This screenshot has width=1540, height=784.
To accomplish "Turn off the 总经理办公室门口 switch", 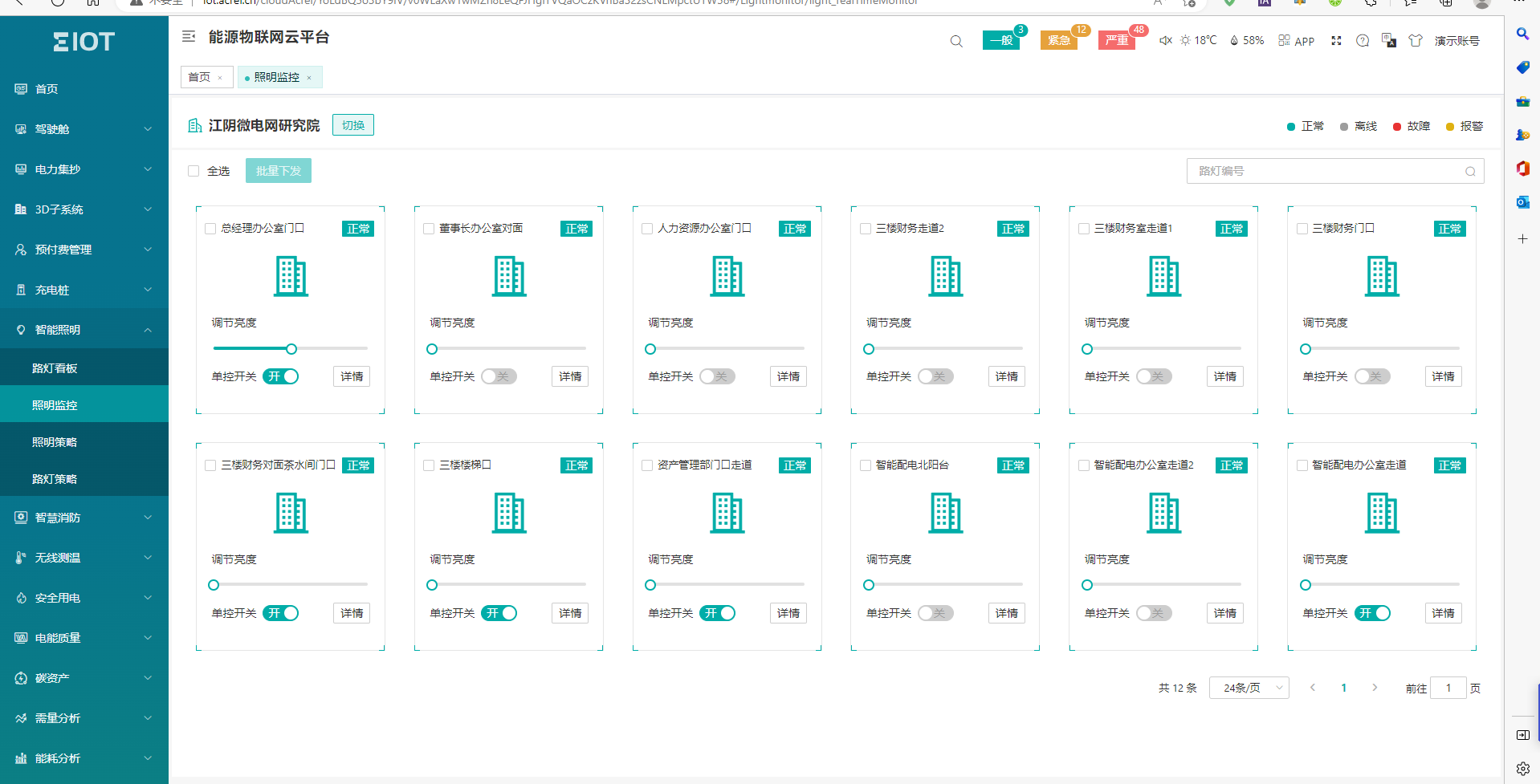I will tap(281, 376).
